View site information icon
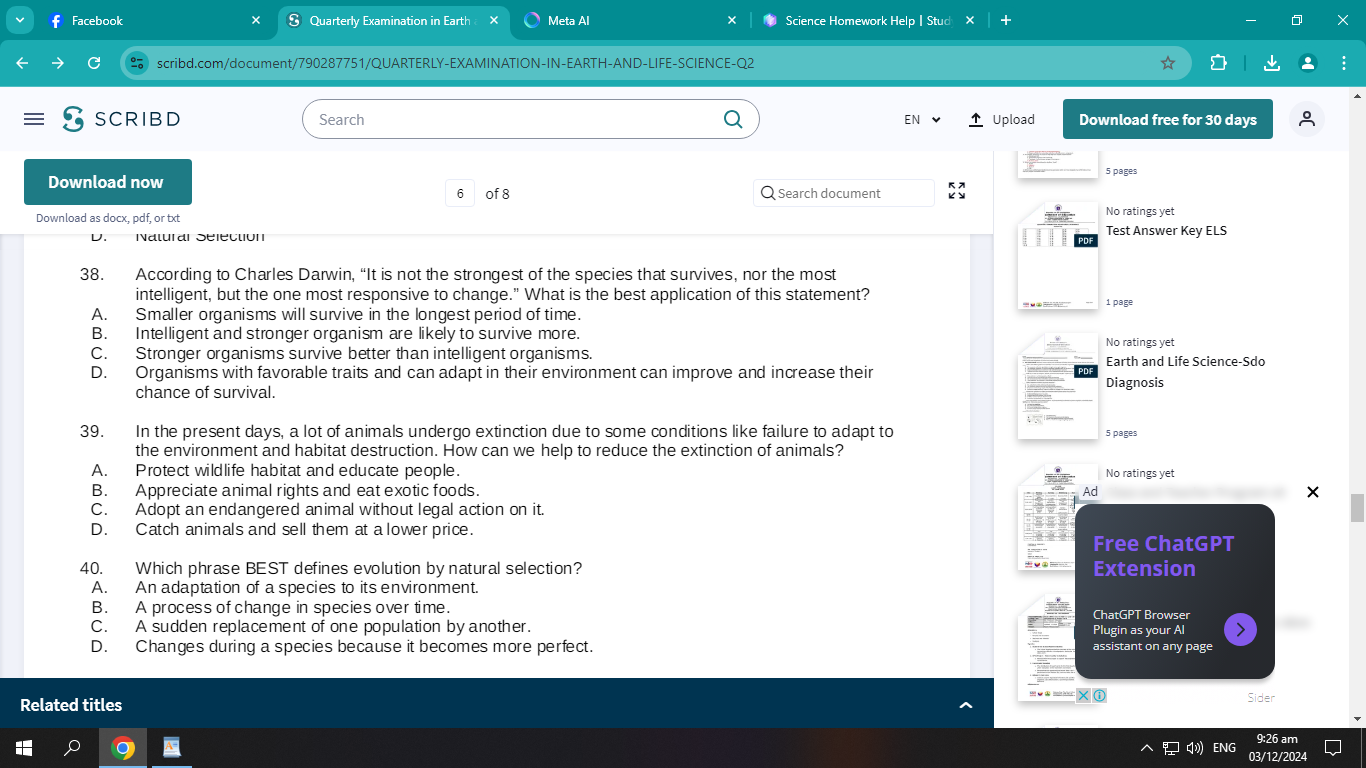 click(x=138, y=63)
